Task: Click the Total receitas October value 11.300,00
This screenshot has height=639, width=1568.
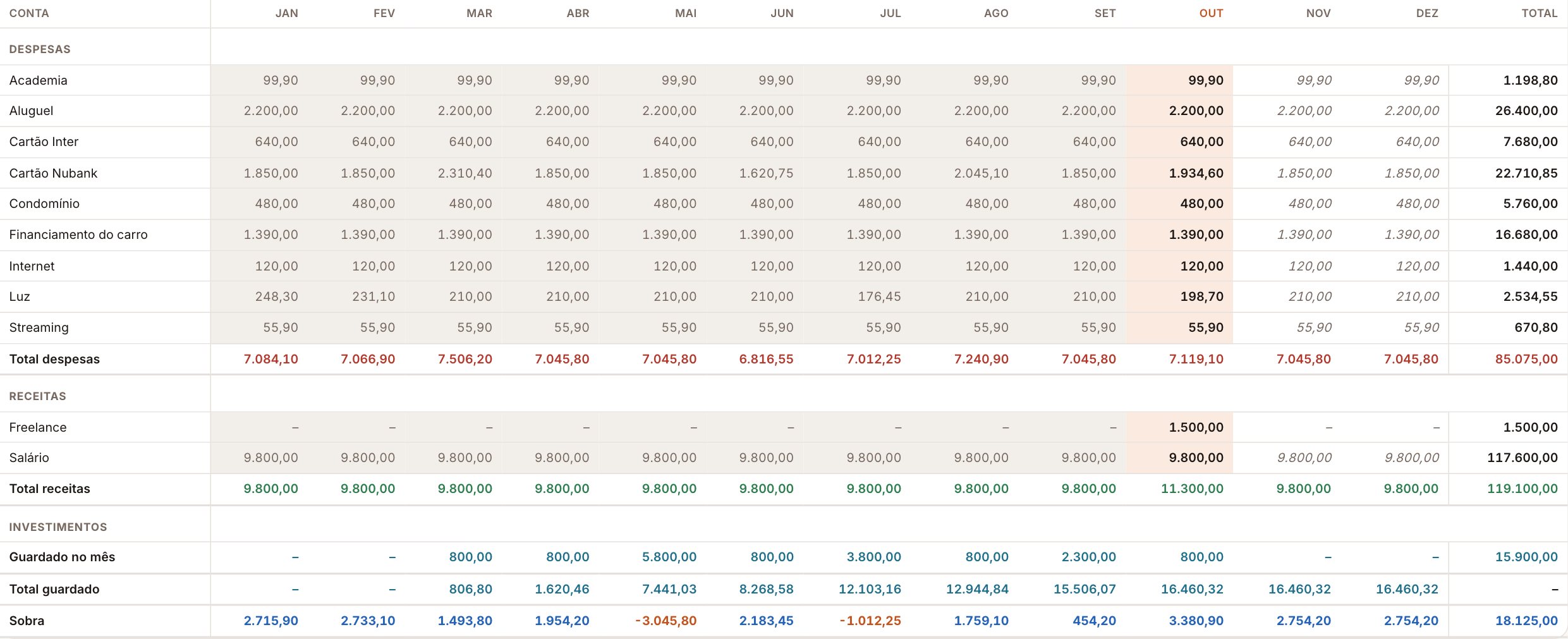Action: coord(1192,489)
